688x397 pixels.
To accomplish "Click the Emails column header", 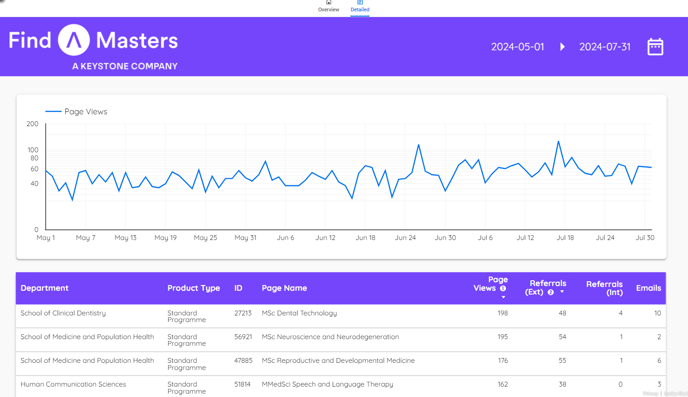I will click(x=649, y=288).
